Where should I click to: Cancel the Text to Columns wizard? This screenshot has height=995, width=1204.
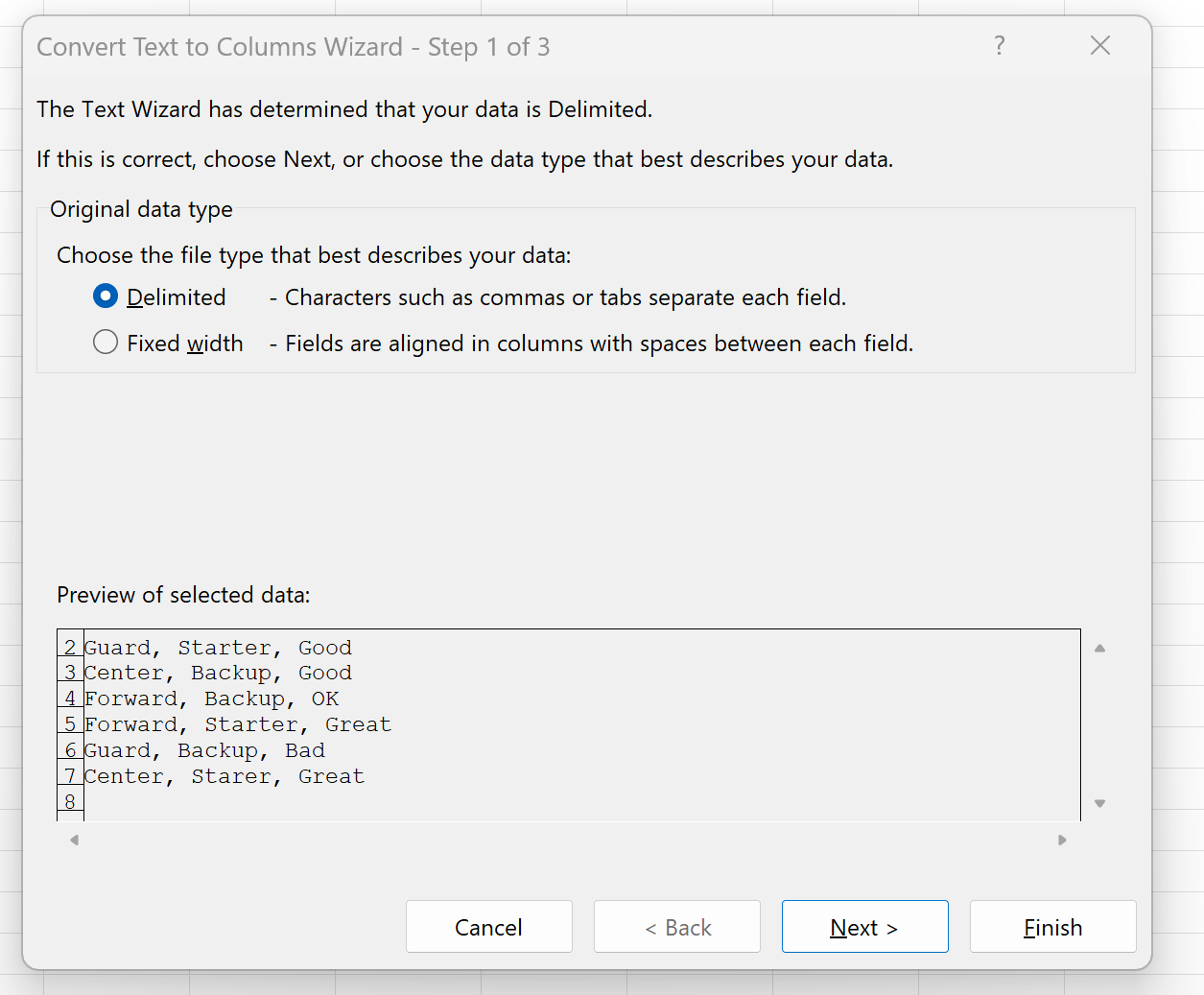click(x=488, y=927)
